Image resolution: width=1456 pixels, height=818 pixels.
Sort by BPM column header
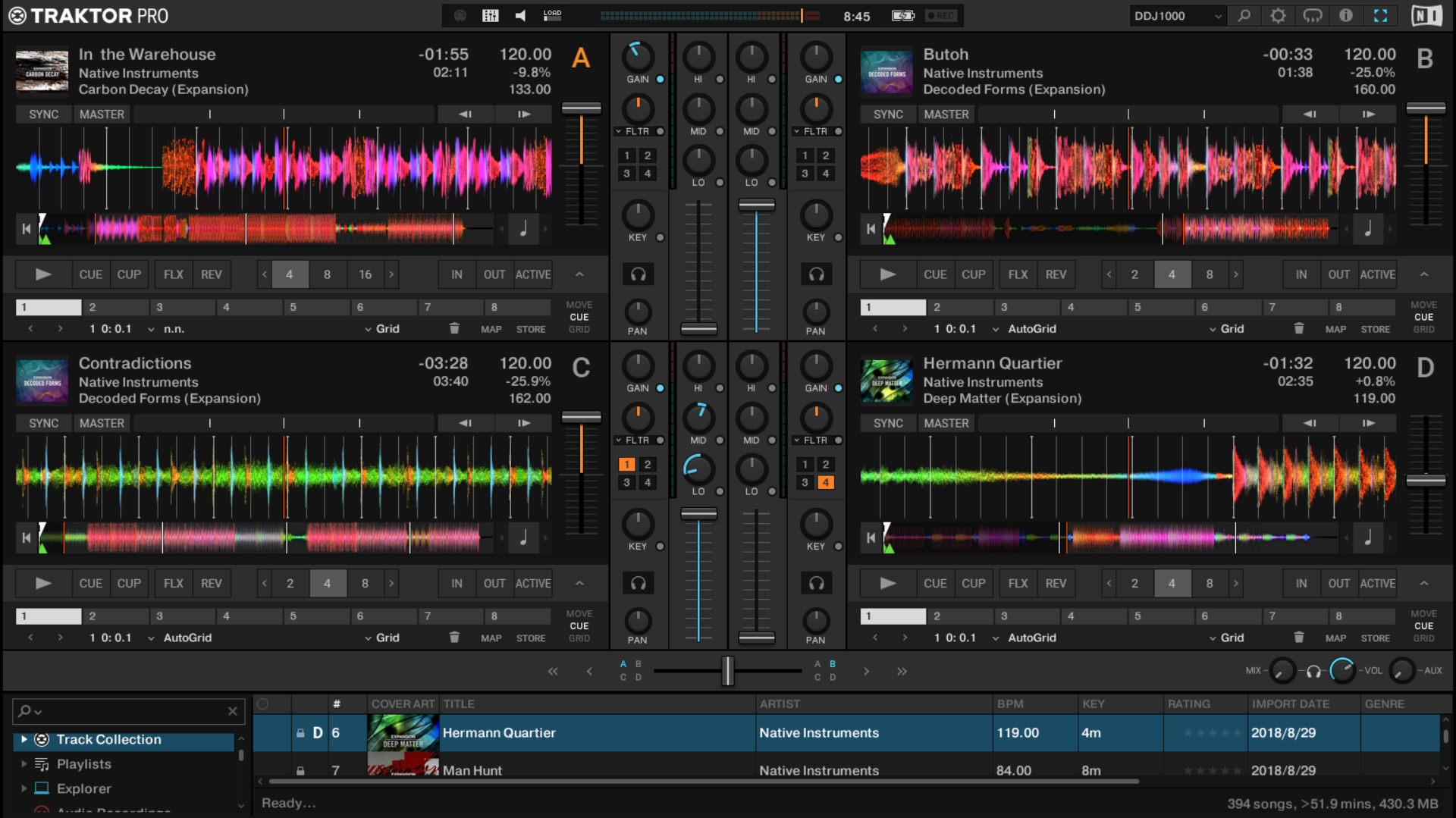[1035, 704]
